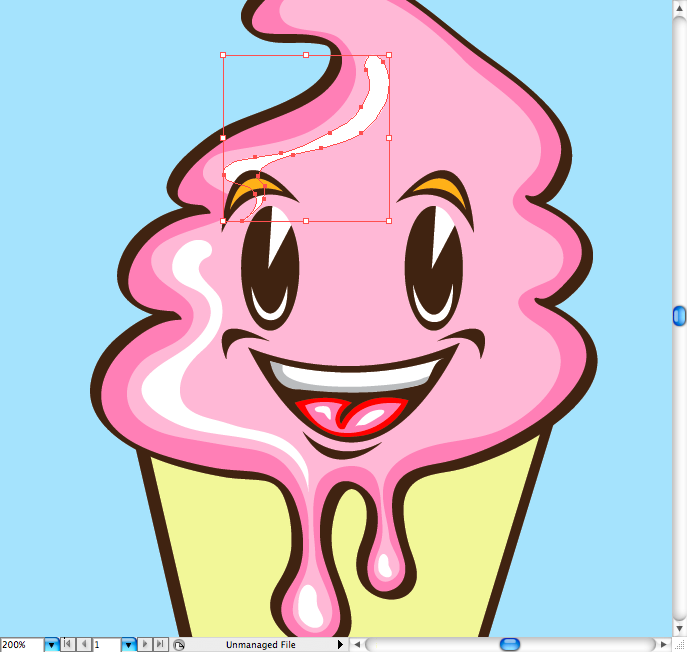The image size is (687, 652).
Task: Go to the first artboard button
Action: (x=68, y=645)
